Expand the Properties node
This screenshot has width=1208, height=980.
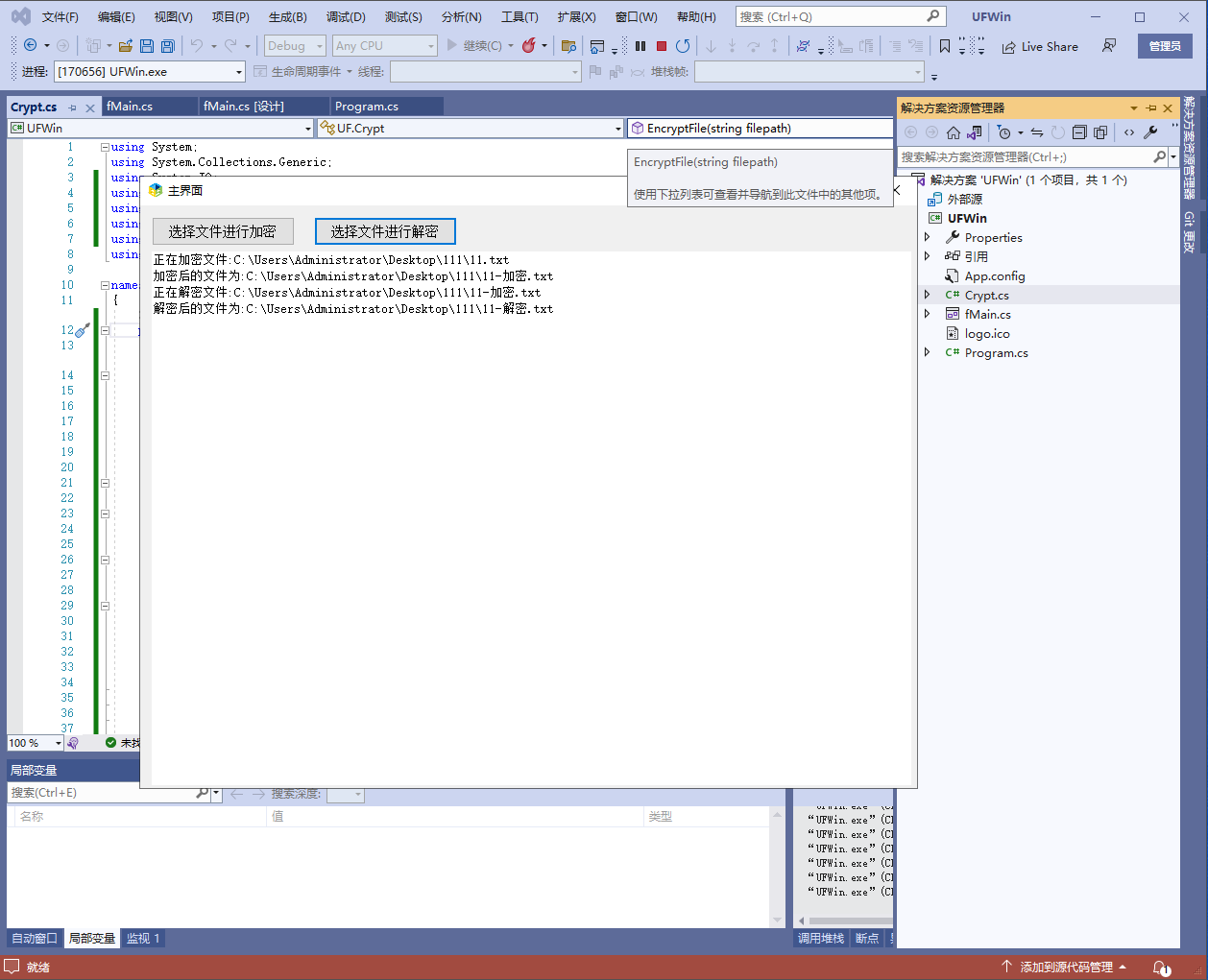click(928, 237)
